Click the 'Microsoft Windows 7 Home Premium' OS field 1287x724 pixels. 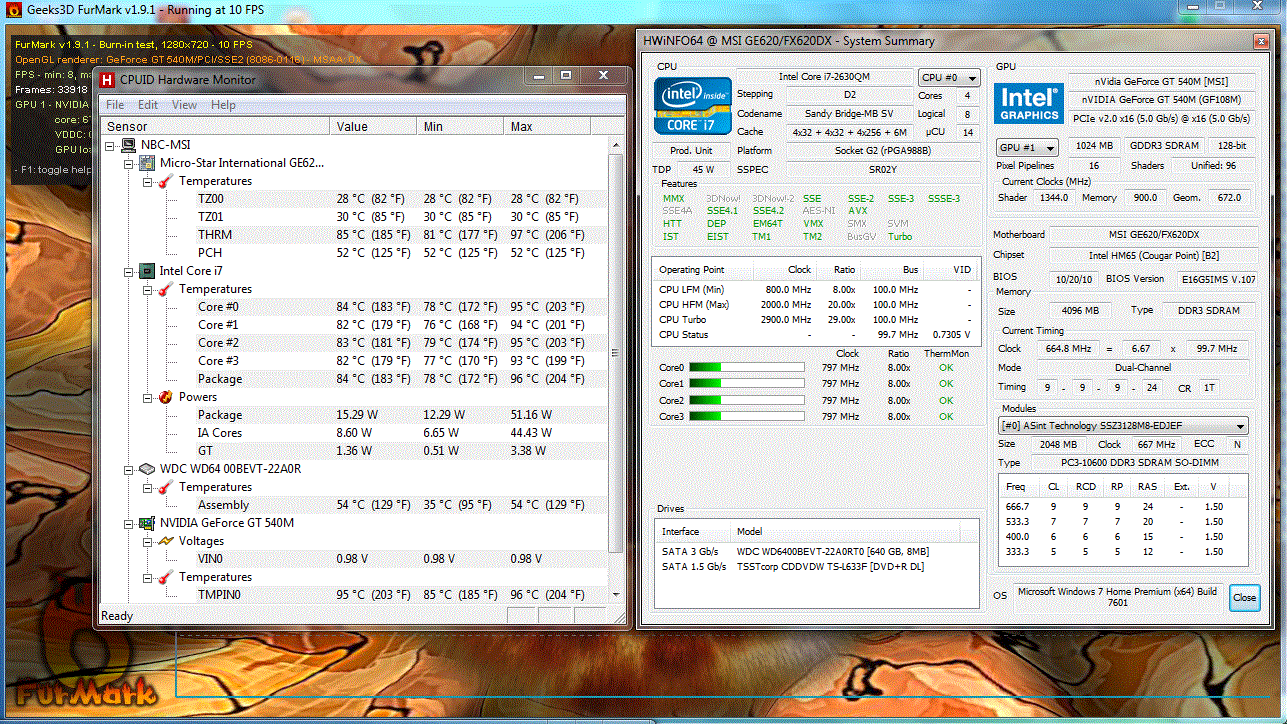point(1118,597)
